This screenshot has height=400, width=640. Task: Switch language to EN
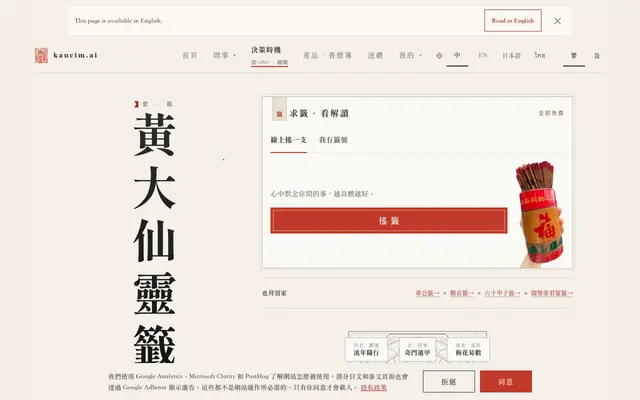483,55
